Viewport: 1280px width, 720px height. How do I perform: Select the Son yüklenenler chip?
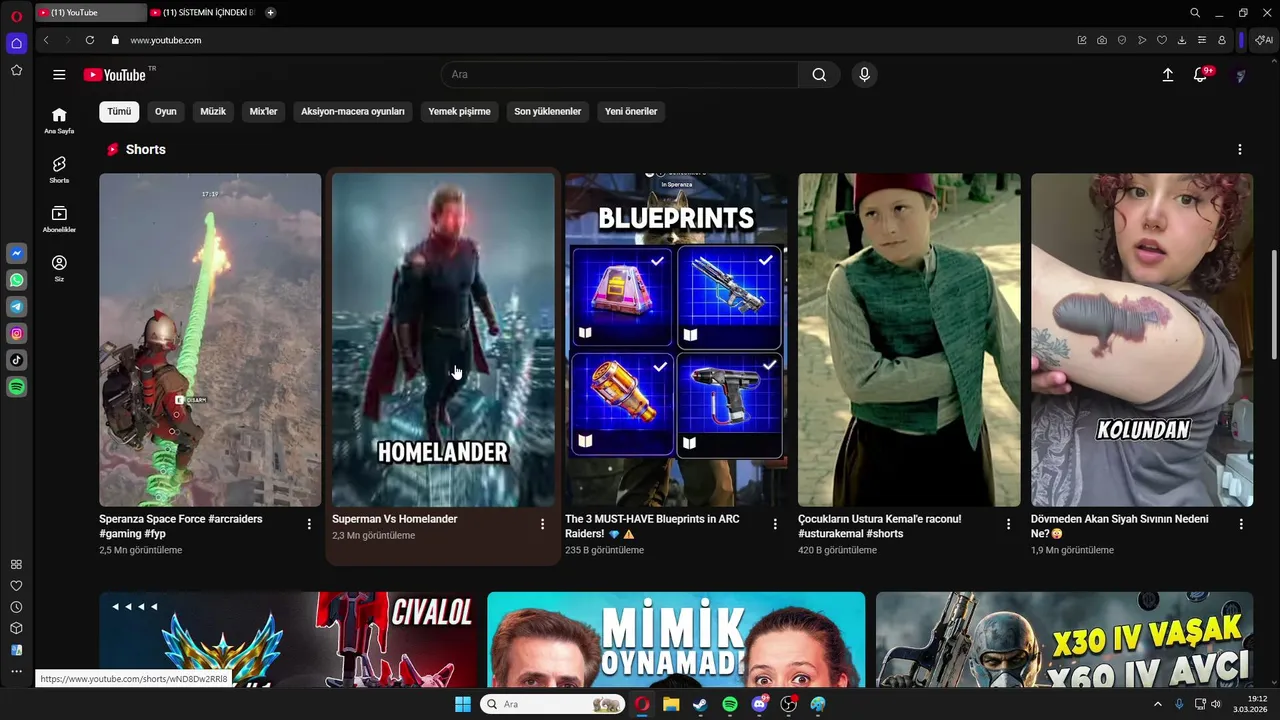[548, 112]
